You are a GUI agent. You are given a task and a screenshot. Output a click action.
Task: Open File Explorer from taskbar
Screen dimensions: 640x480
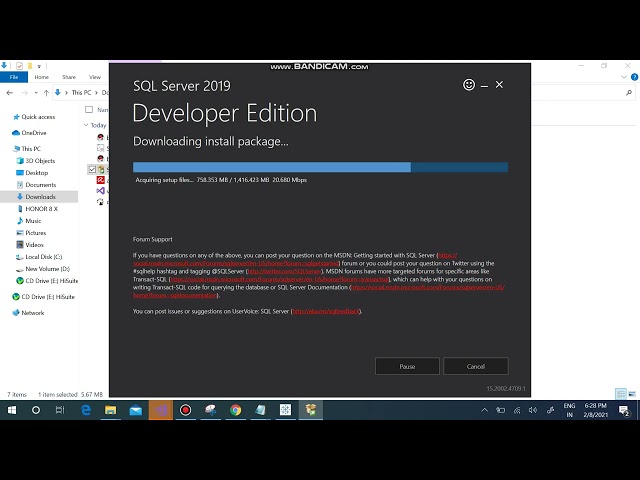coord(111,410)
